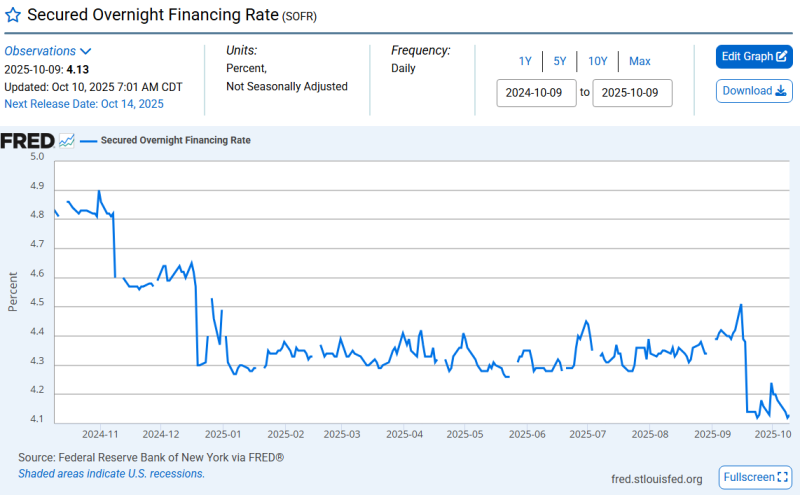This screenshot has height=495, width=800.
Task: Open Next Release Date Oct 14 link
Action: click(x=84, y=103)
